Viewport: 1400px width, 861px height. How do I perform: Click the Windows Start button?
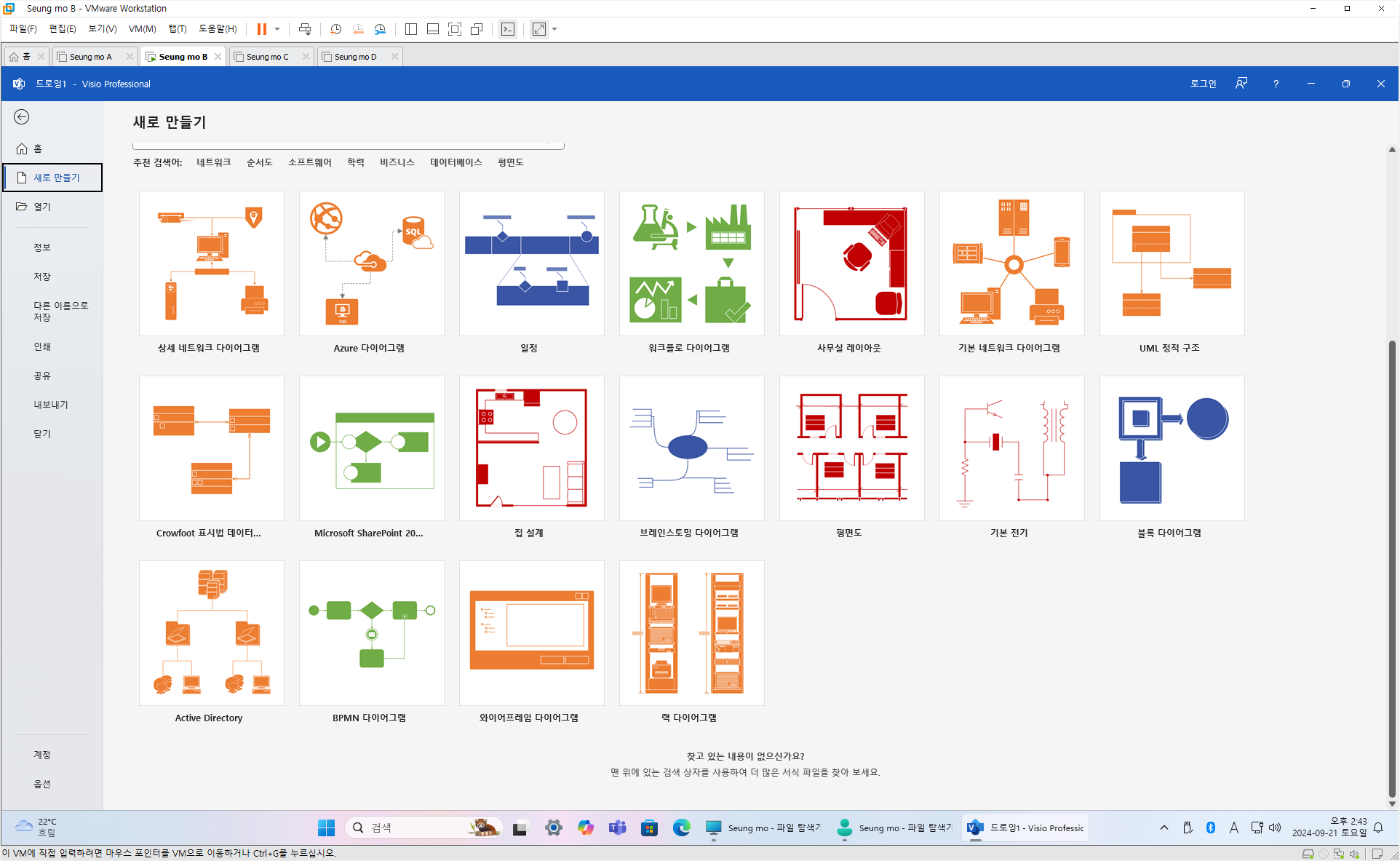pyautogui.click(x=326, y=828)
